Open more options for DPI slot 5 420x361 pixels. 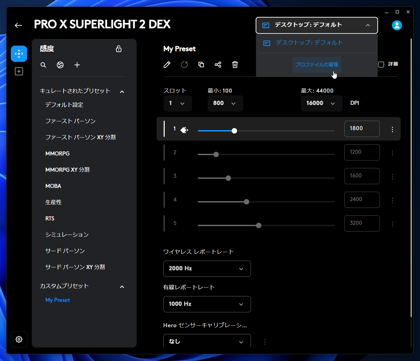pyautogui.click(x=392, y=224)
